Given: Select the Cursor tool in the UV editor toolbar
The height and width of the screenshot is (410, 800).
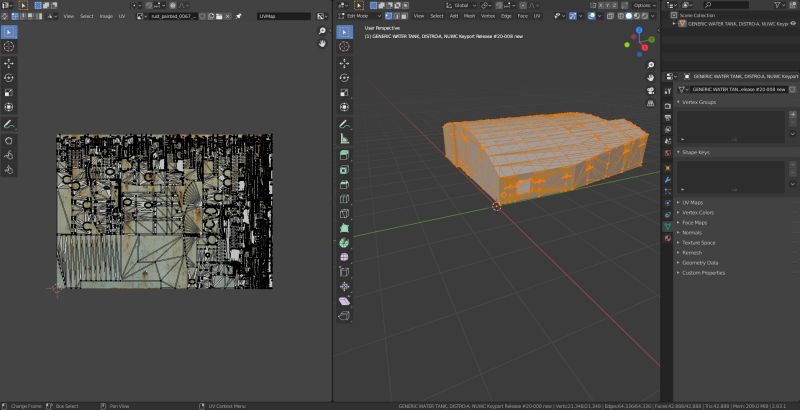Looking at the screenshot, I should coord(9,46).
